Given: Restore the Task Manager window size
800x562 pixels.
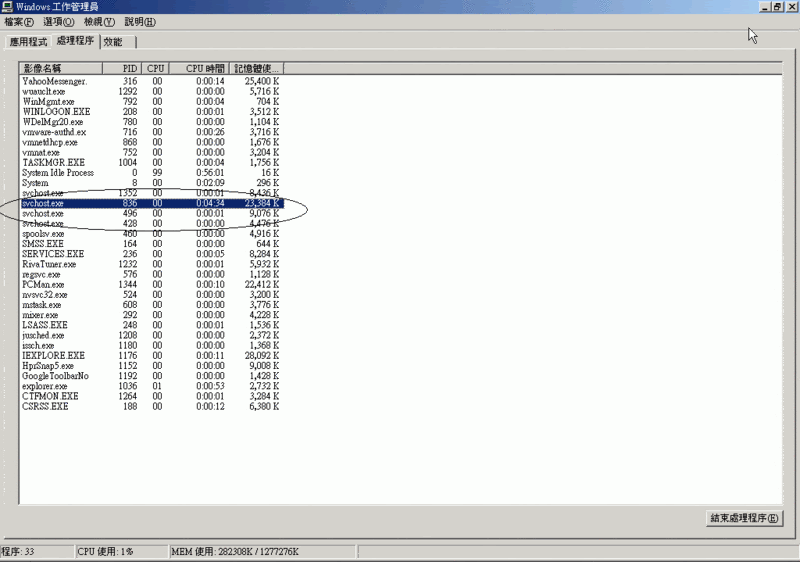Looking at the screenshot, I should (x=777, y=7).
